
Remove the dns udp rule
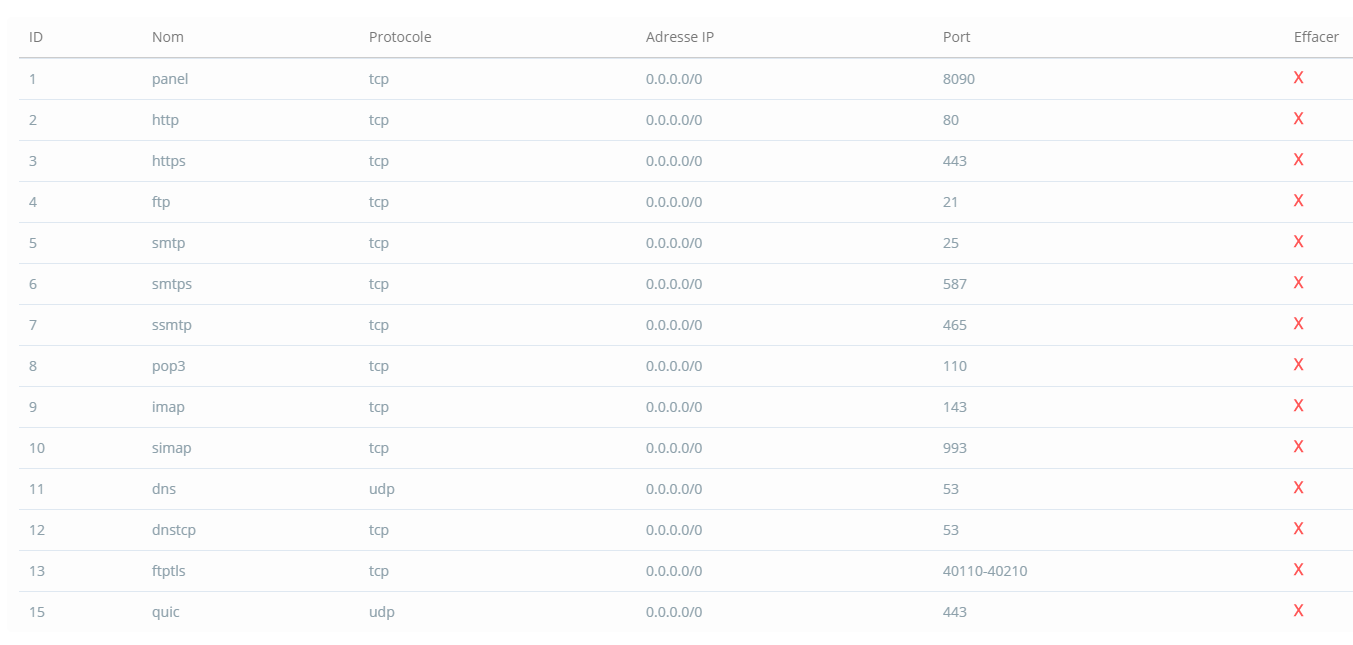click(1298, 488)
